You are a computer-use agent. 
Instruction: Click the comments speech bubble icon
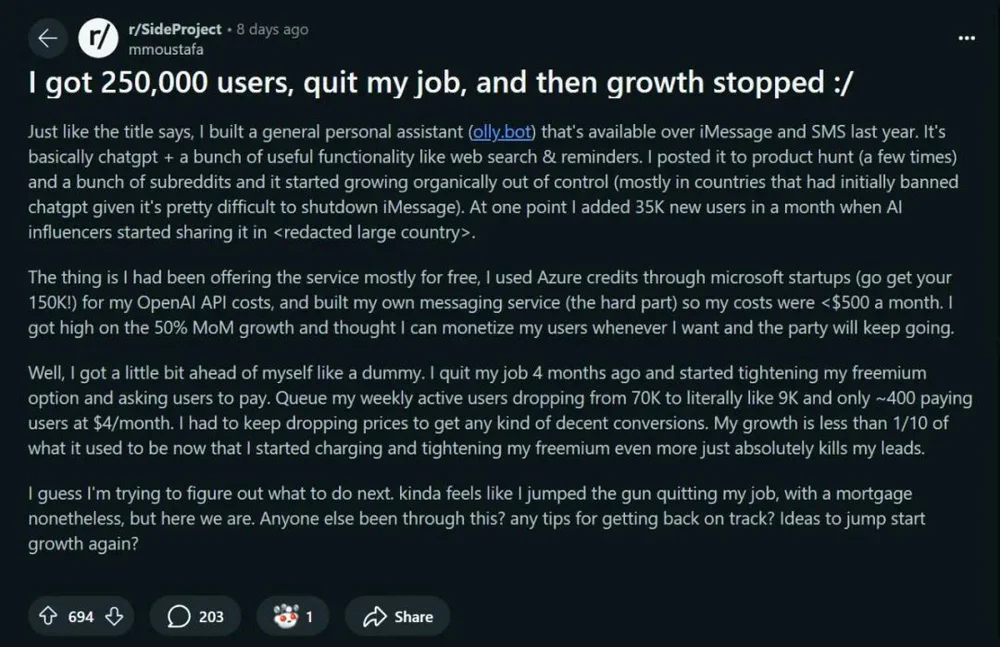(179, 616)
